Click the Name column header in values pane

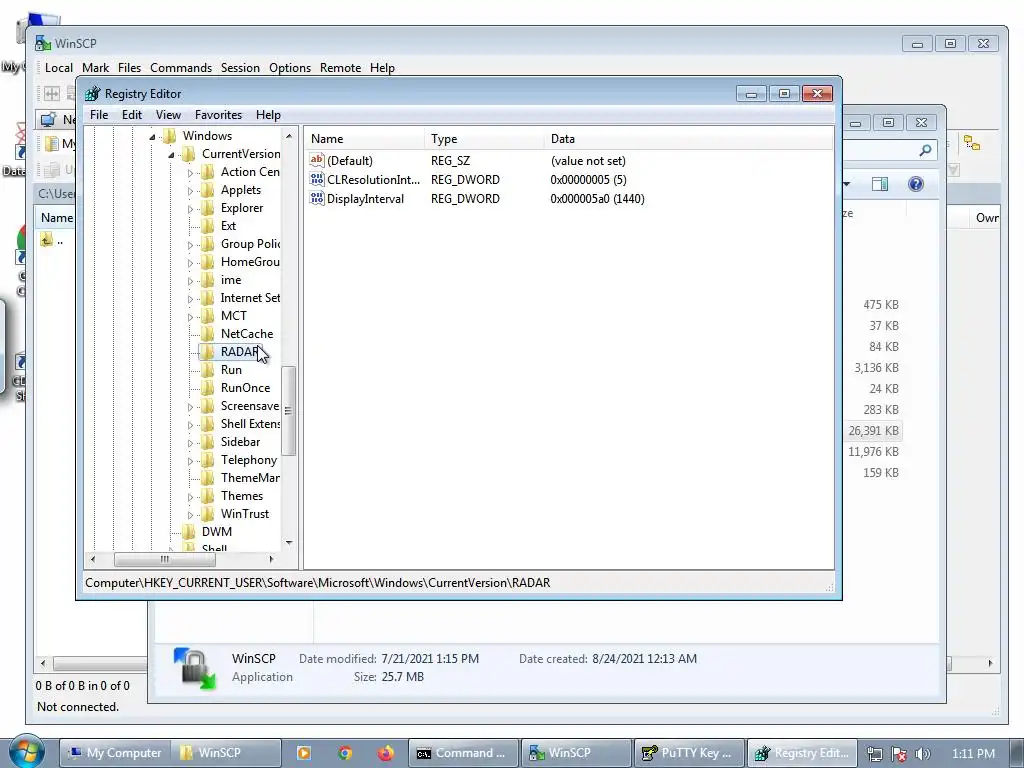tap(365, 139)
